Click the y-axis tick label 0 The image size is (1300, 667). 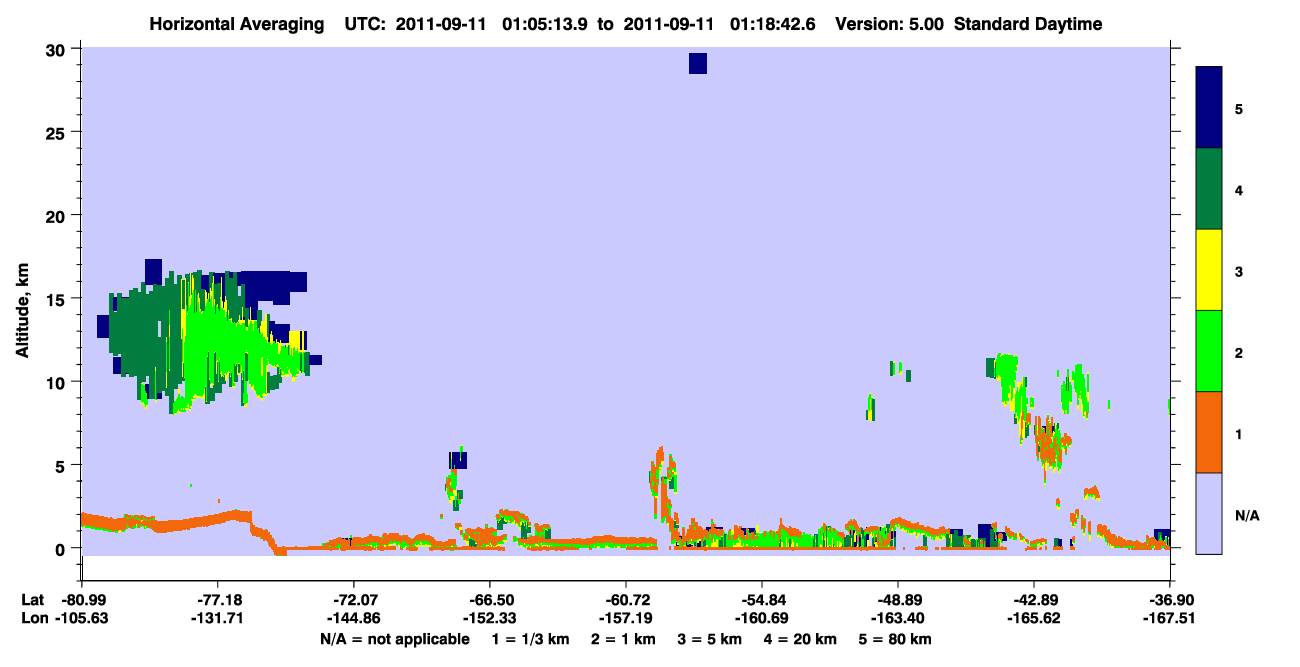tap(62, 548)
